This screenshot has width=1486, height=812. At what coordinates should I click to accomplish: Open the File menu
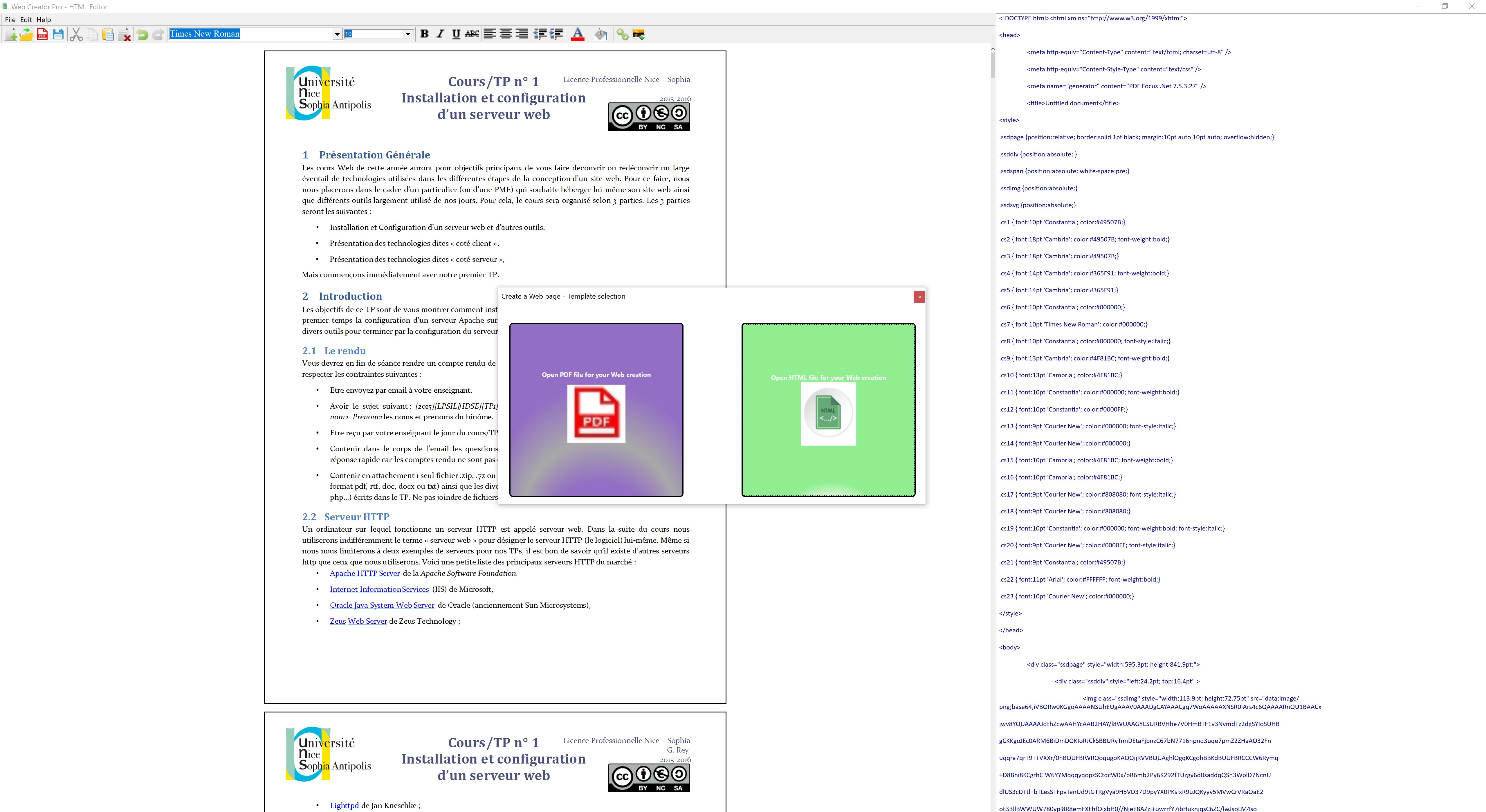(x=10, y=20)
